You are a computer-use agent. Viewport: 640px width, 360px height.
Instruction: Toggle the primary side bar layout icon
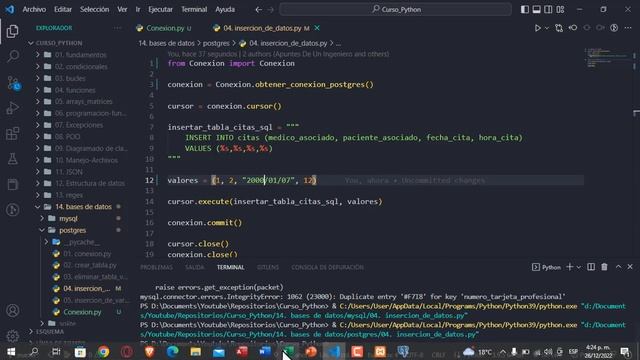(525, 9)
